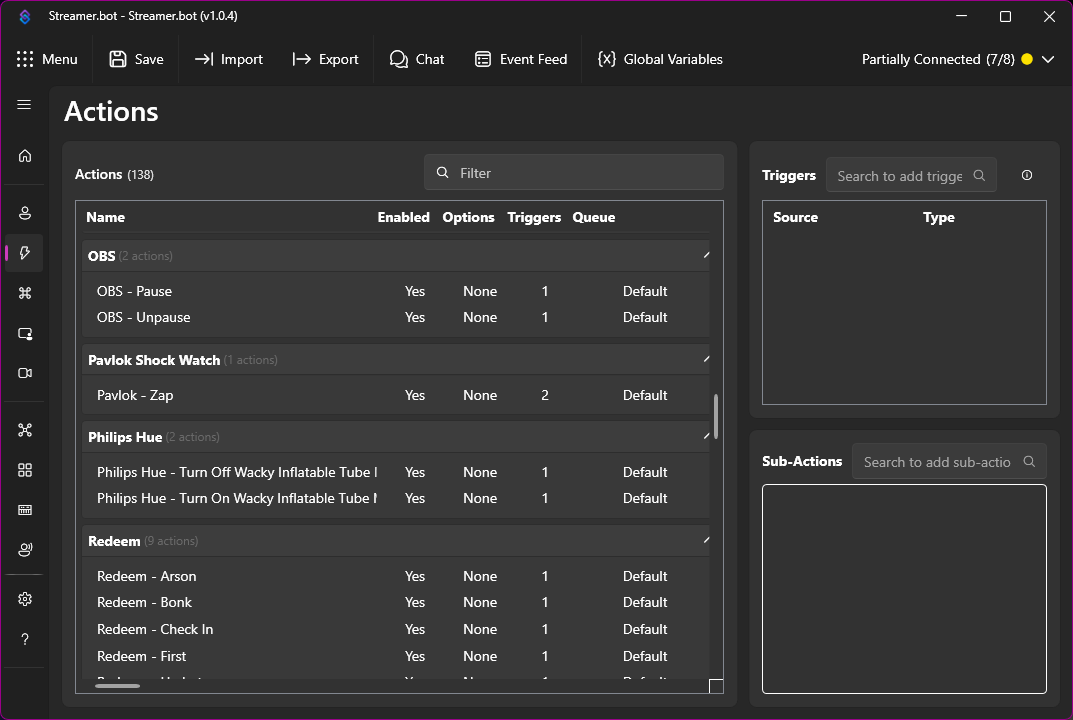
Task: Open Global Variables
Action: coord(660,60)
